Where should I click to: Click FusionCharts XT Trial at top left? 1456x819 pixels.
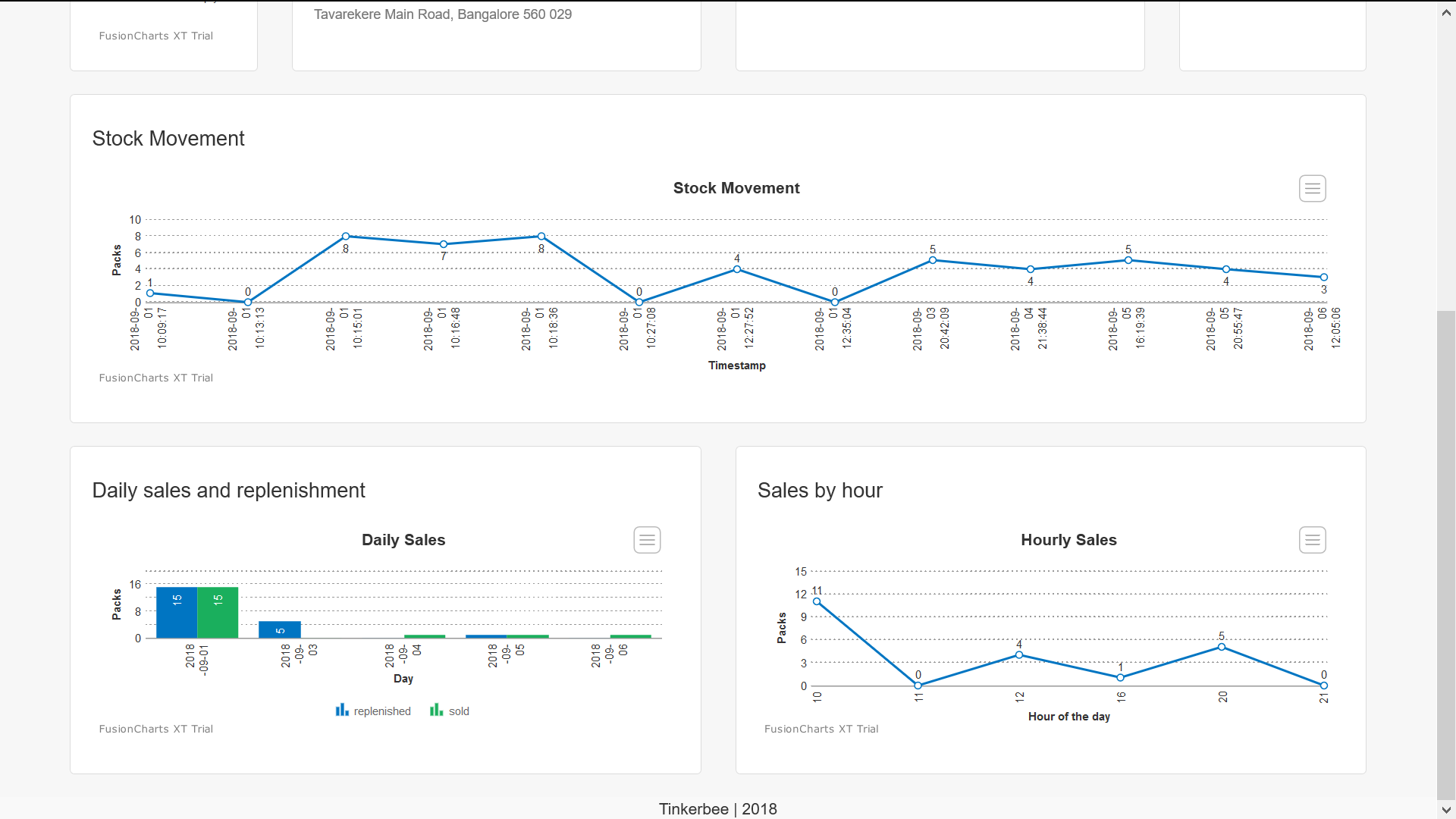click(155, 36)
